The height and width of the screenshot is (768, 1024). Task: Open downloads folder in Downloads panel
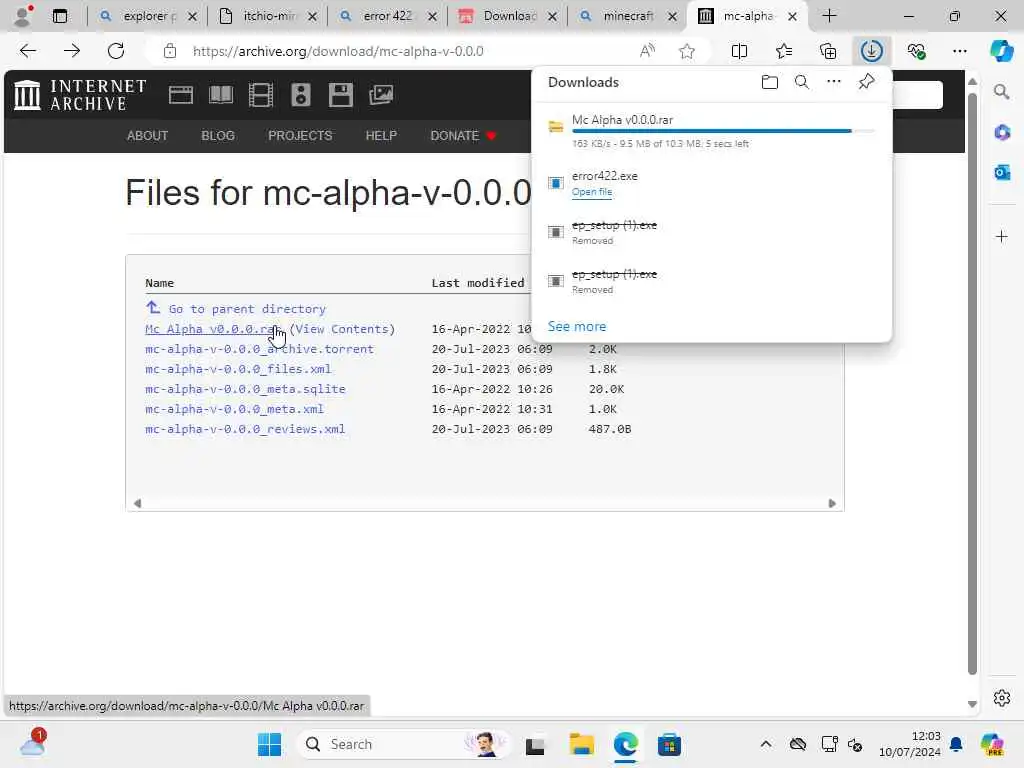770,82
